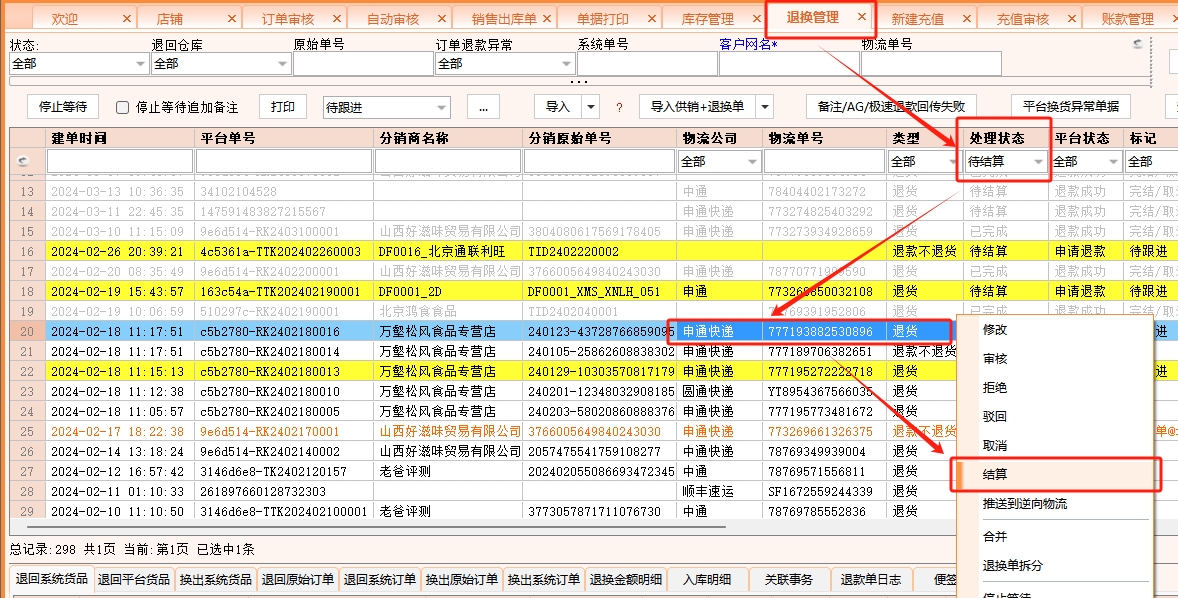
Task: Close the 退换管理 tab
Action: click(862, 17)
